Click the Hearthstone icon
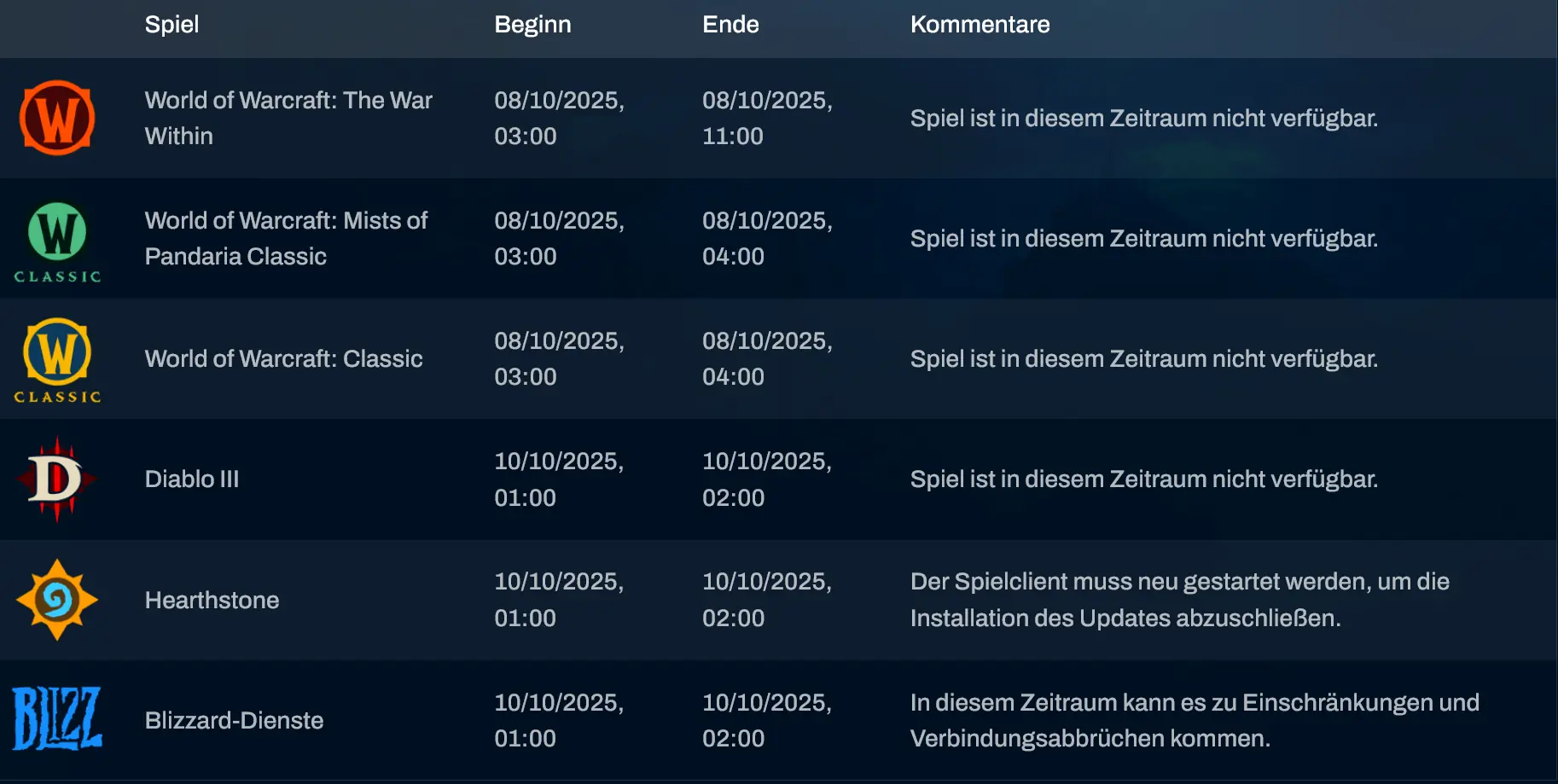This screenshot has width=1558, height=784. pyautogui.click(x=57, y=600)
